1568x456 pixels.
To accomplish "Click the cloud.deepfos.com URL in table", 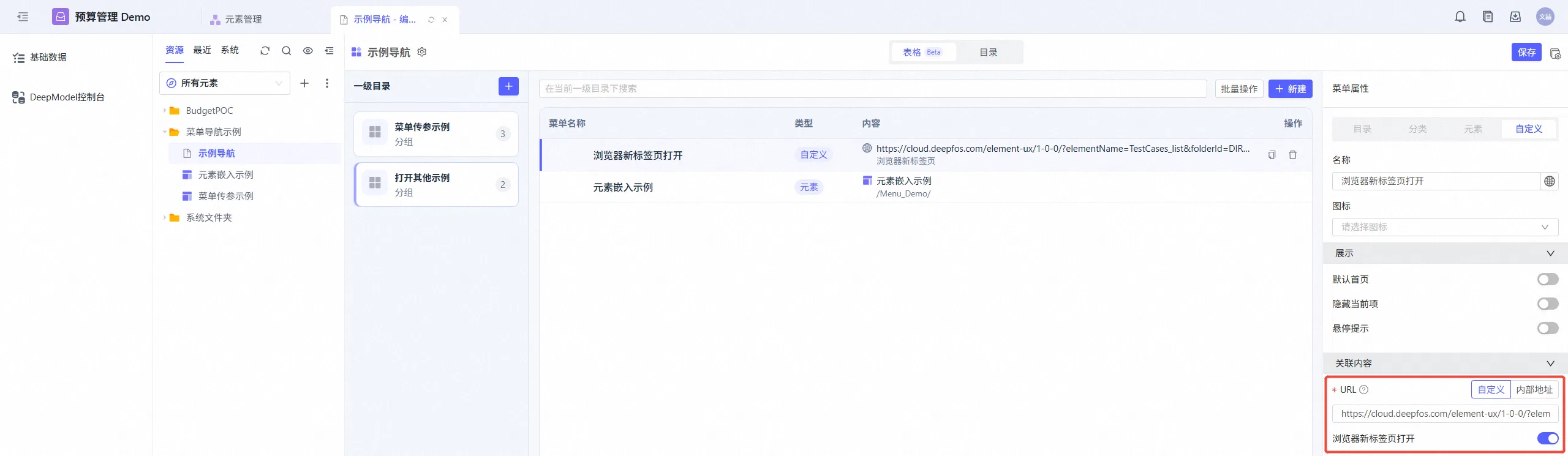I will click(1063, 149).
